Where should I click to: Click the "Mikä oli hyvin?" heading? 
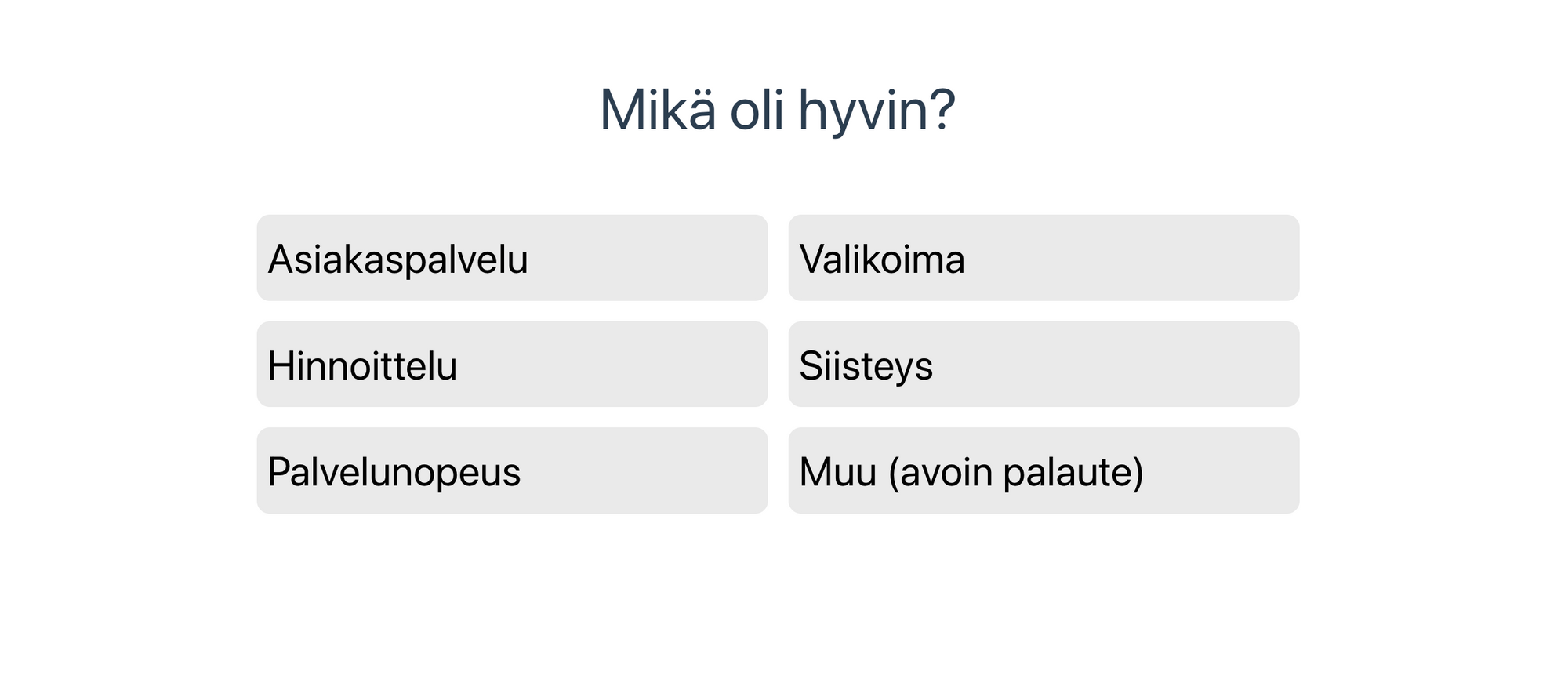tap(777, 110)
